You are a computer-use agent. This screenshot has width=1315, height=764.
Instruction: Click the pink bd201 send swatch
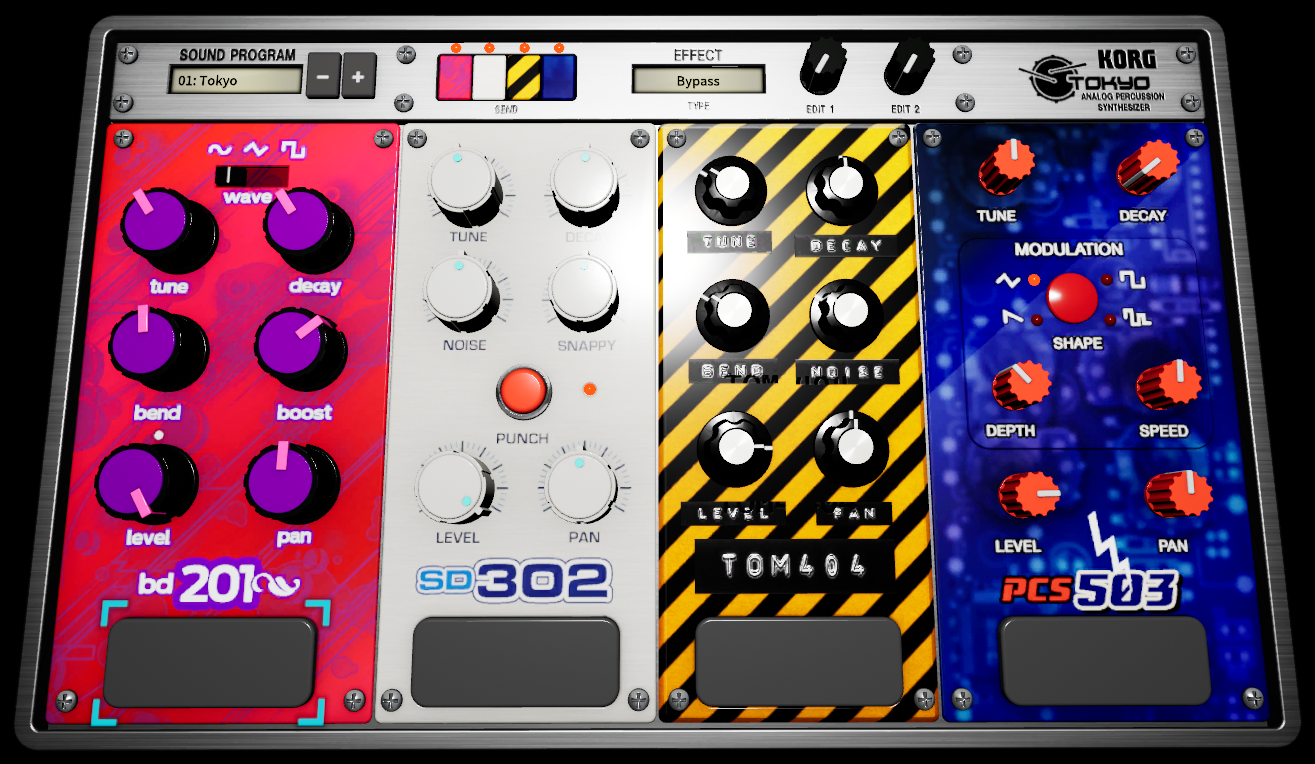(454, 78)
